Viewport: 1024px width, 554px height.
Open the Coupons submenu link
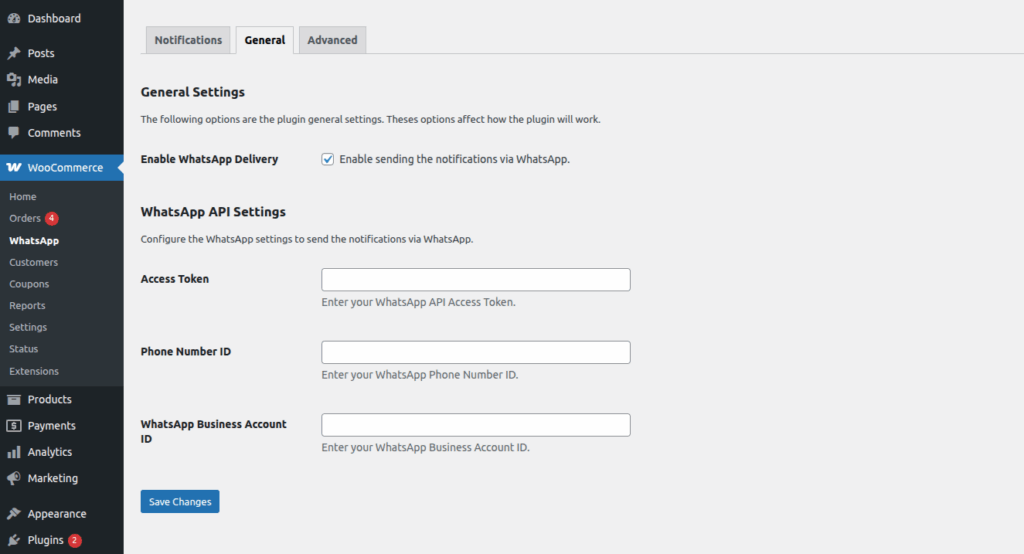pyautogui.click(x=29, y=284)
